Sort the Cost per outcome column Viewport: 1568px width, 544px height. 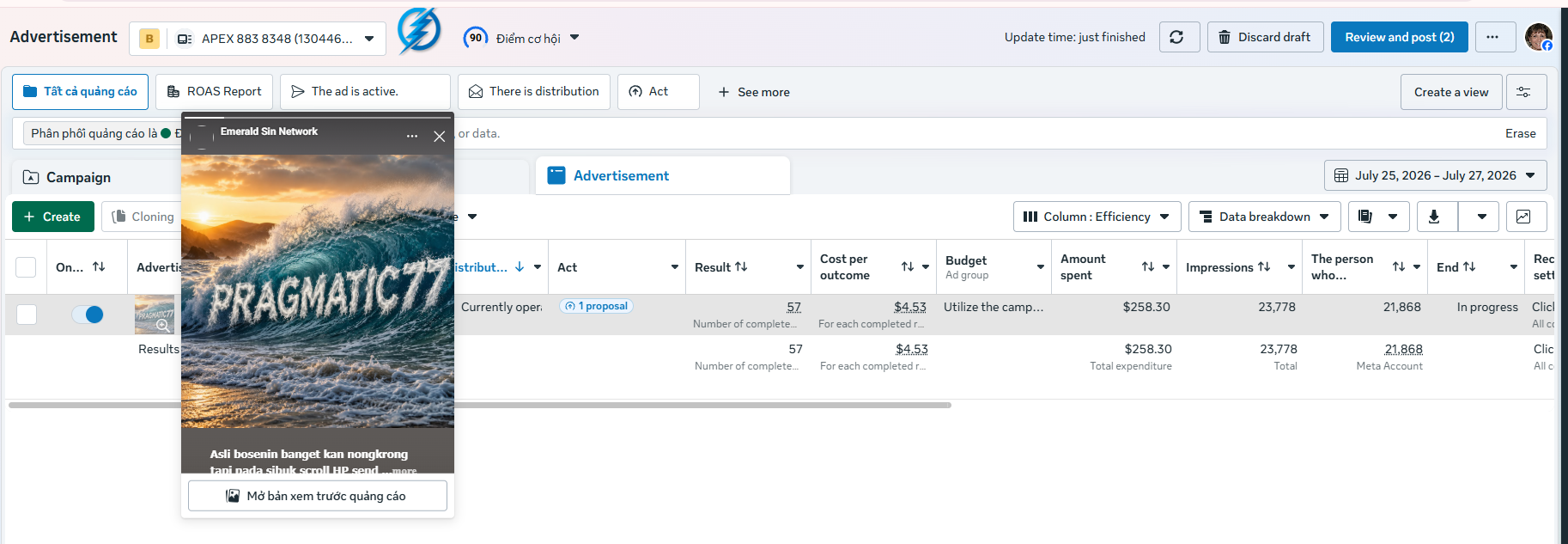[907, 267]
